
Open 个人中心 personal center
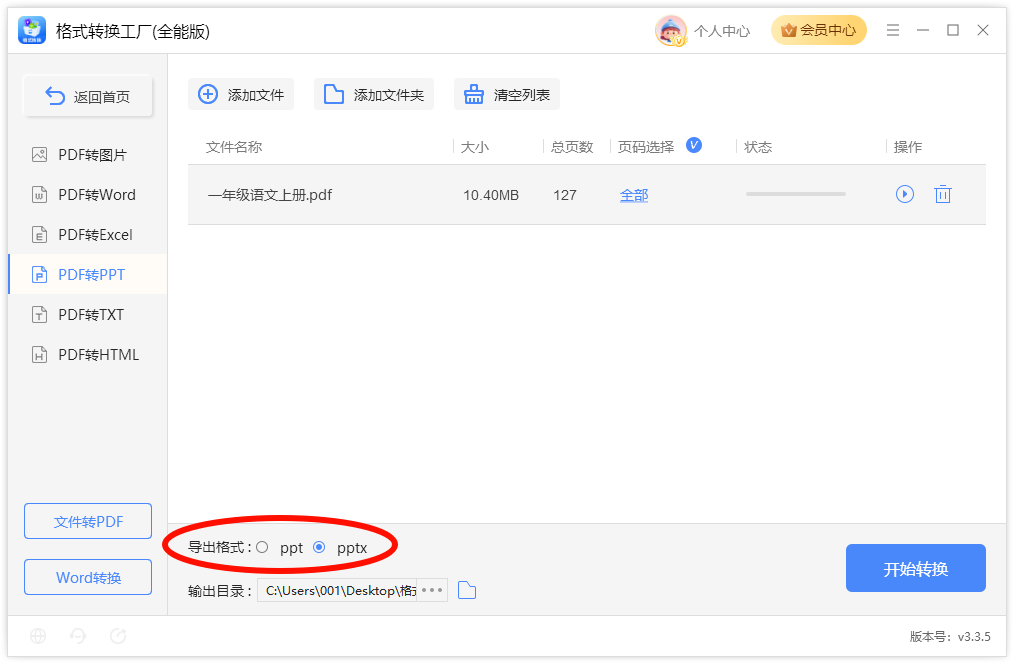[x=722, y=31]
